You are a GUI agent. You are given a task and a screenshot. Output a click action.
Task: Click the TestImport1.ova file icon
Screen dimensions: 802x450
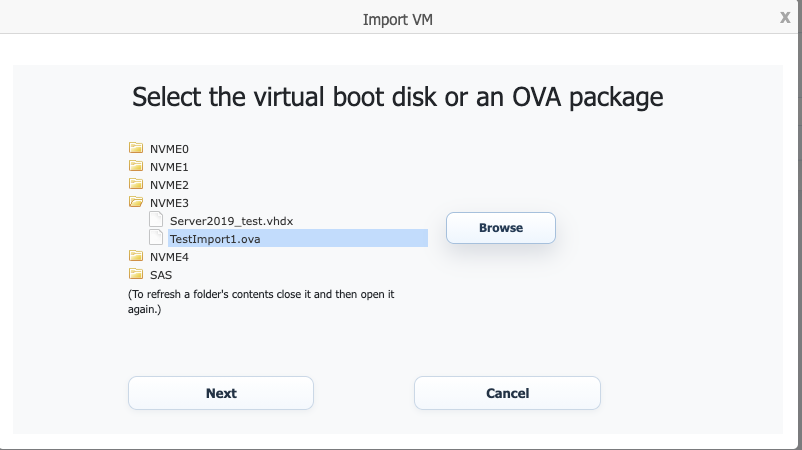coord(156,238)
